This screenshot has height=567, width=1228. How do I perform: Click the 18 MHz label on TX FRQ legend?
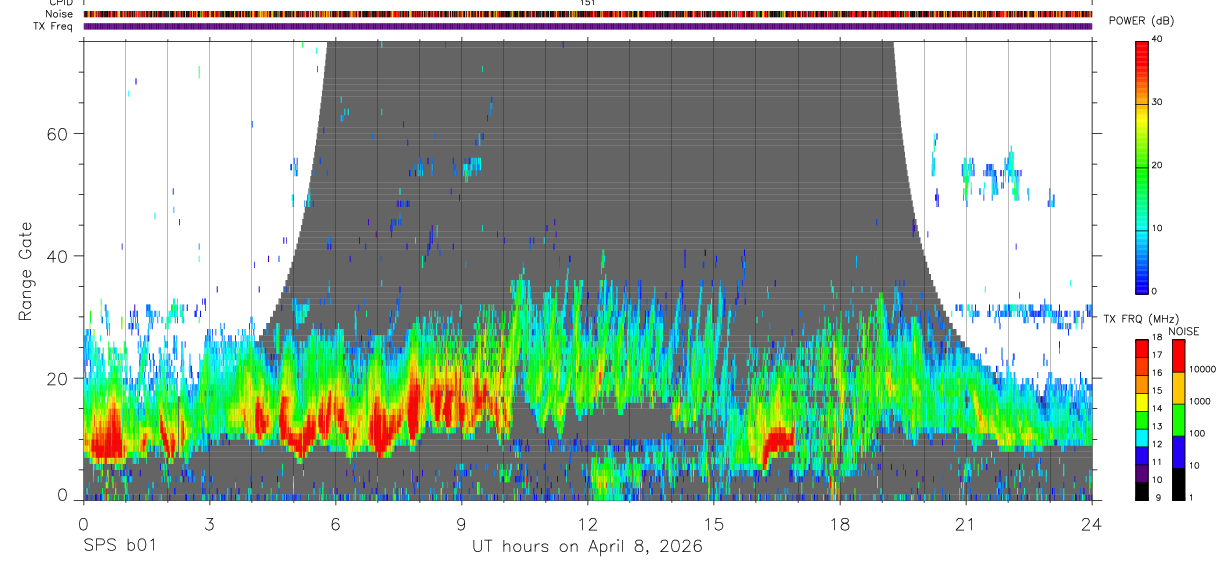tap(1158, 338)
